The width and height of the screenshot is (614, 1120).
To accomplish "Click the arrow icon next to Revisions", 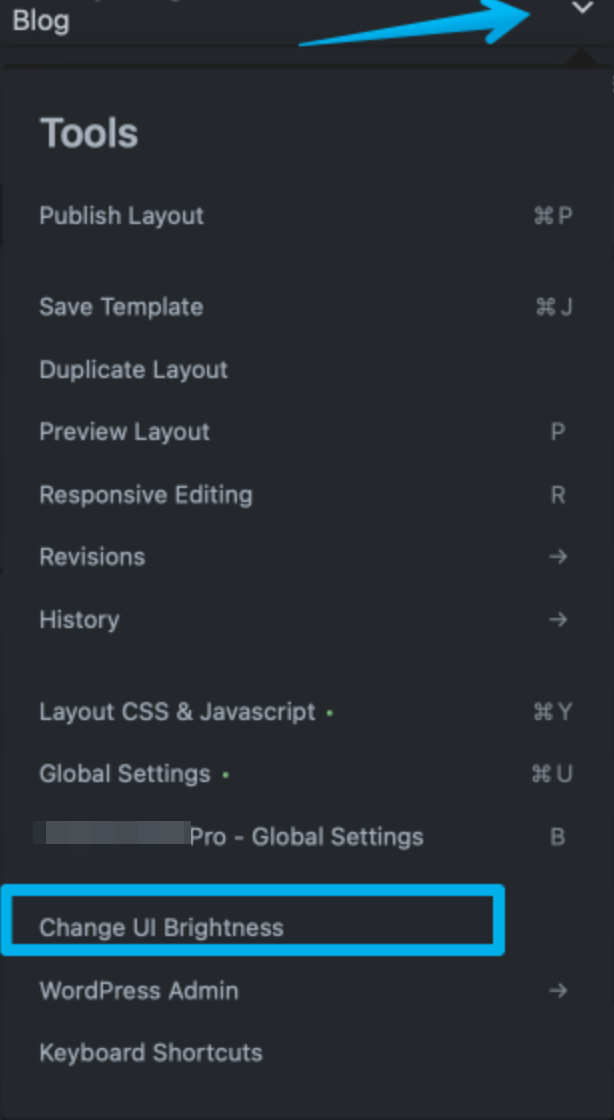I will click(558, 557).
